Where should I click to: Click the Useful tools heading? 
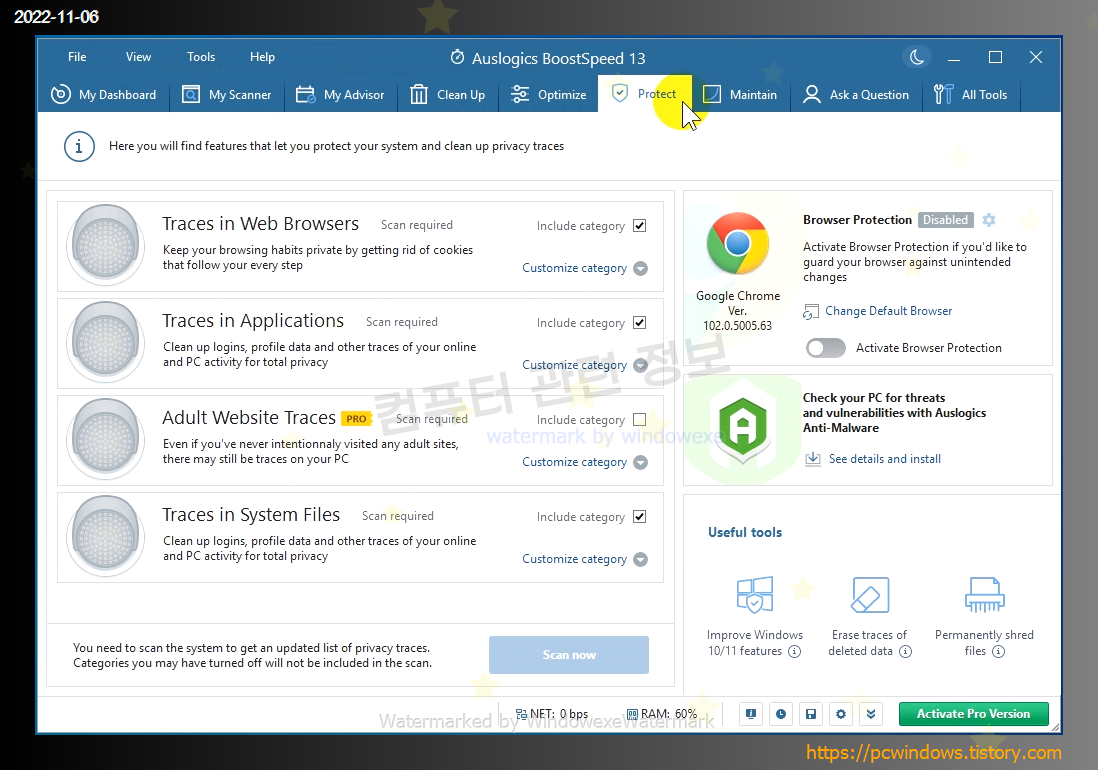(x=744, y=532)
